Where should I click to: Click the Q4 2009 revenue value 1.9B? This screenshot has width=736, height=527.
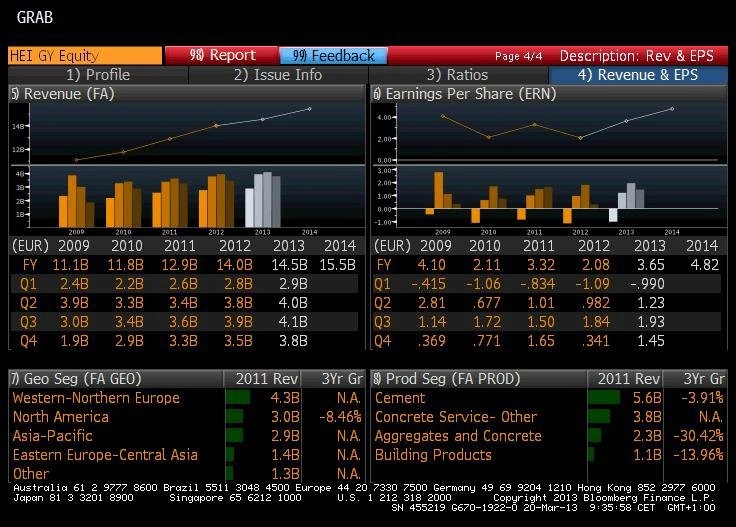(x=74, y=341)
